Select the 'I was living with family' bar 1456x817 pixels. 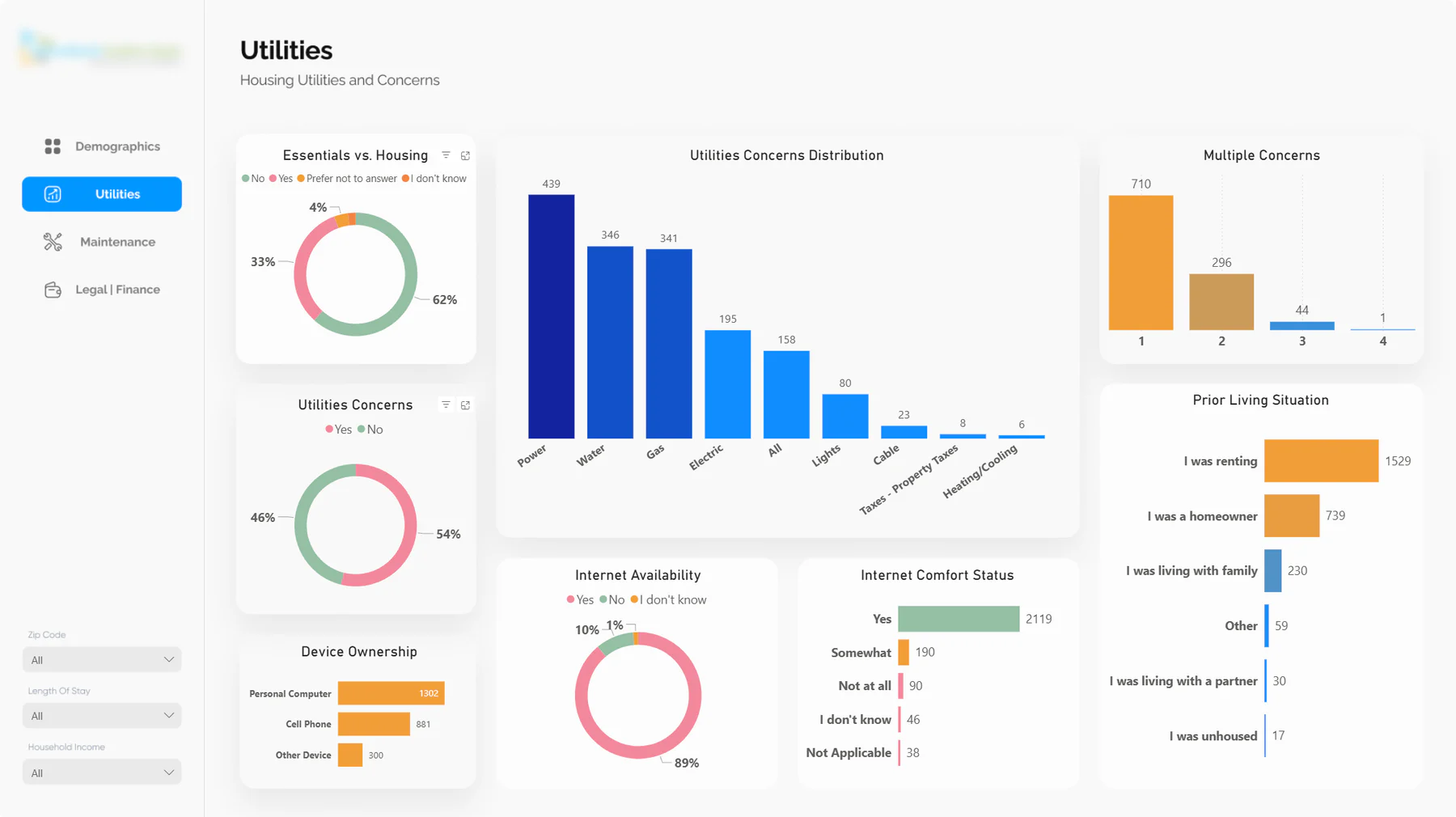tap(1273, 571)
